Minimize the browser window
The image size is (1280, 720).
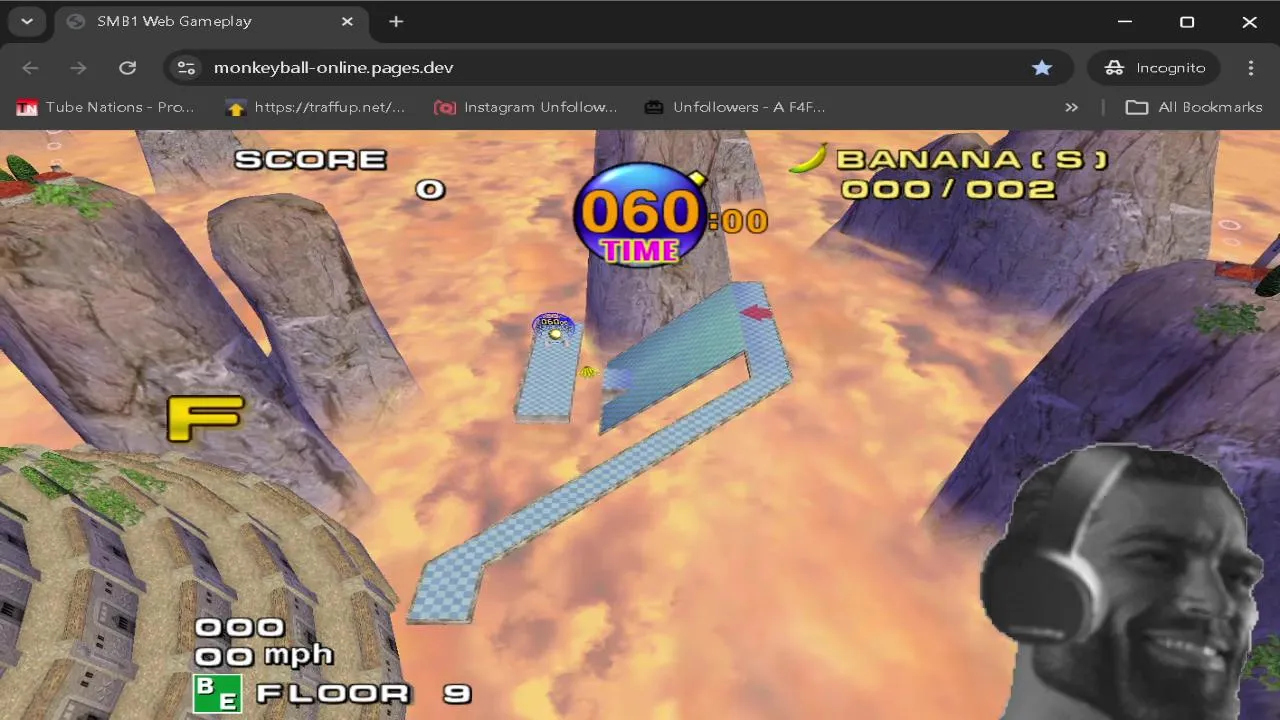pyautogui.click(x=1125, y=21)
